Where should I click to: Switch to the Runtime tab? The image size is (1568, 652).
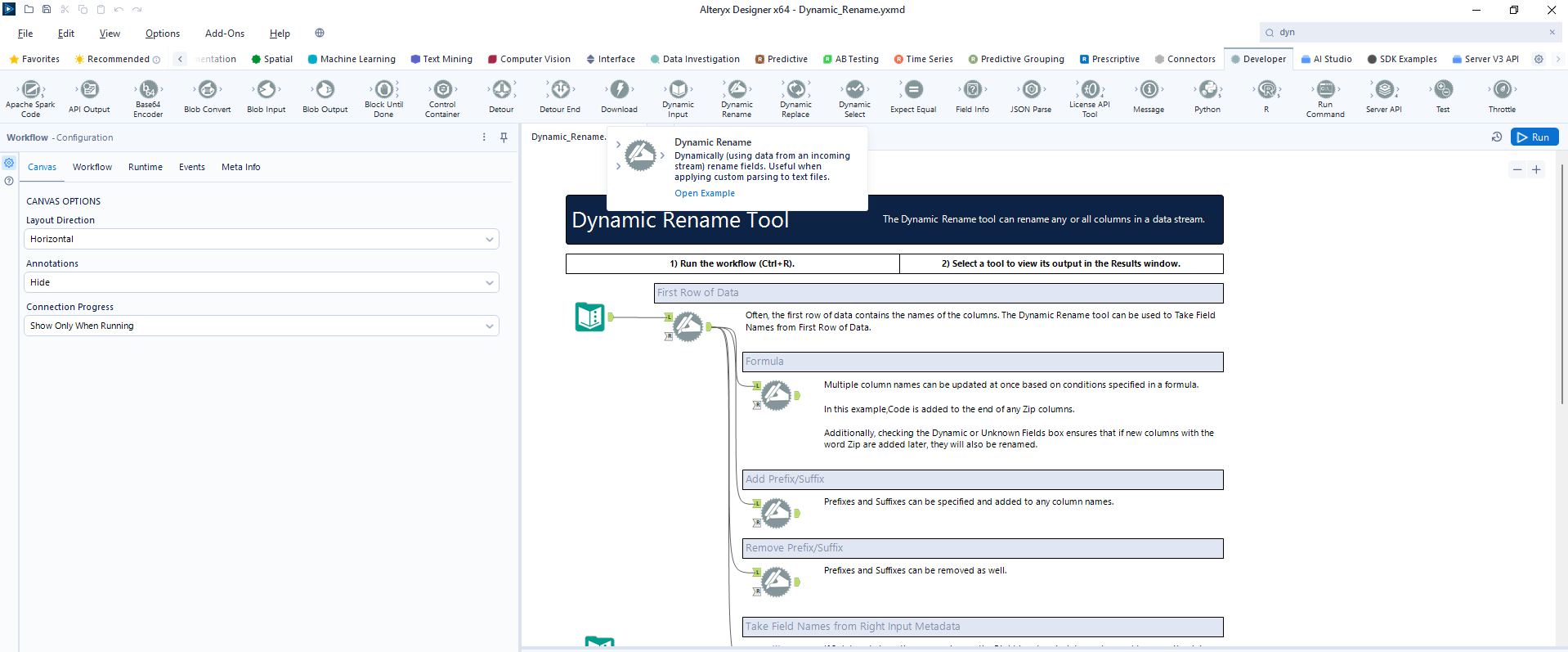coord(145,167)
